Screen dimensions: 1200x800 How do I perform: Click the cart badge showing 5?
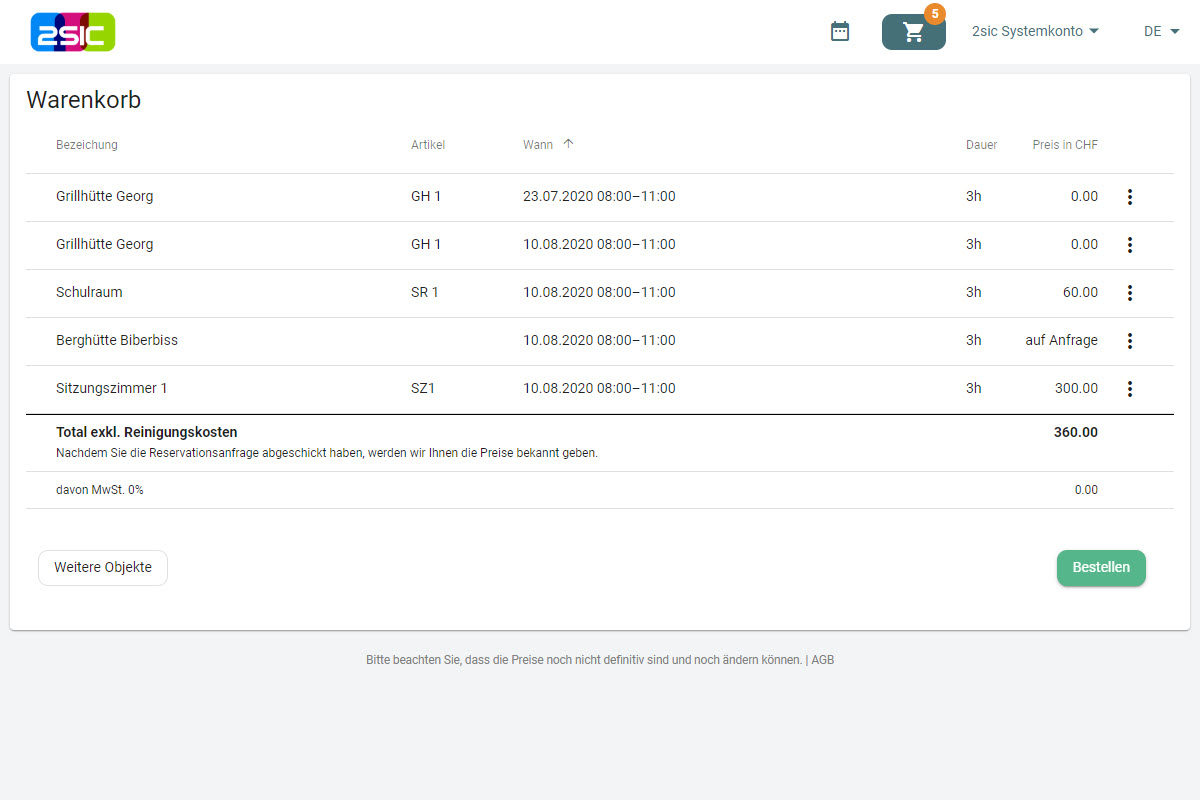pos(935,14)
